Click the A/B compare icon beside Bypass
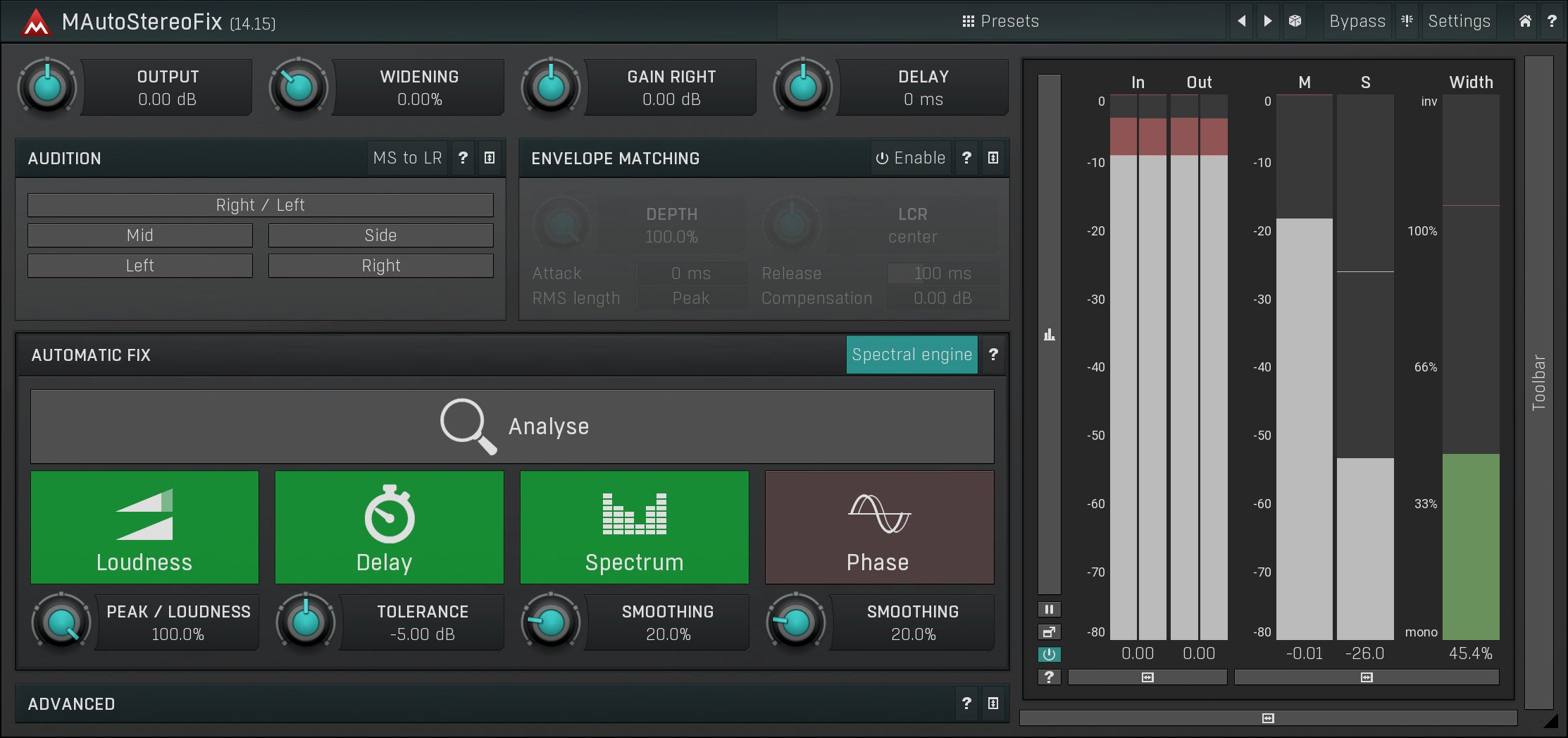The image size is (1568, 738). [1407, 21]
